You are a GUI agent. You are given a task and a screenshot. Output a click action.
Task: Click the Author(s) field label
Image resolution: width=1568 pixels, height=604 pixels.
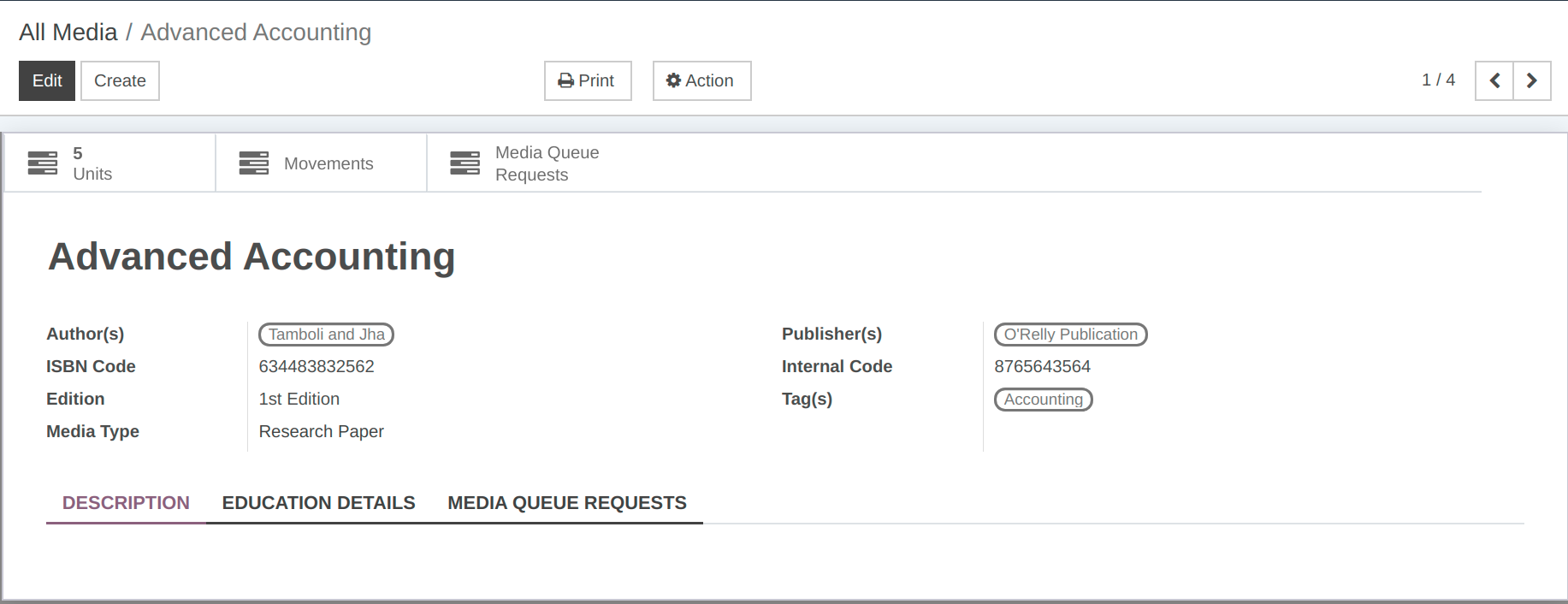86,334
